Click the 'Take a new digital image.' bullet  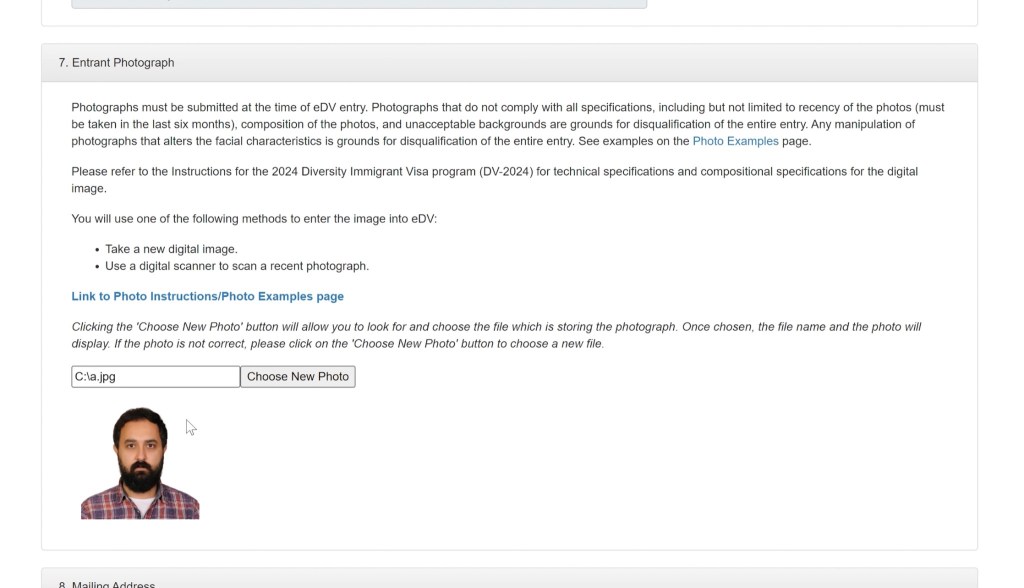pos(171,249)
